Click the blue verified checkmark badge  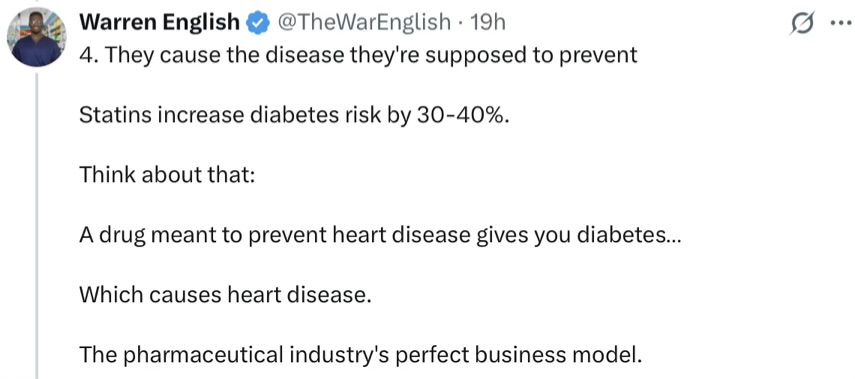[256, 22]
